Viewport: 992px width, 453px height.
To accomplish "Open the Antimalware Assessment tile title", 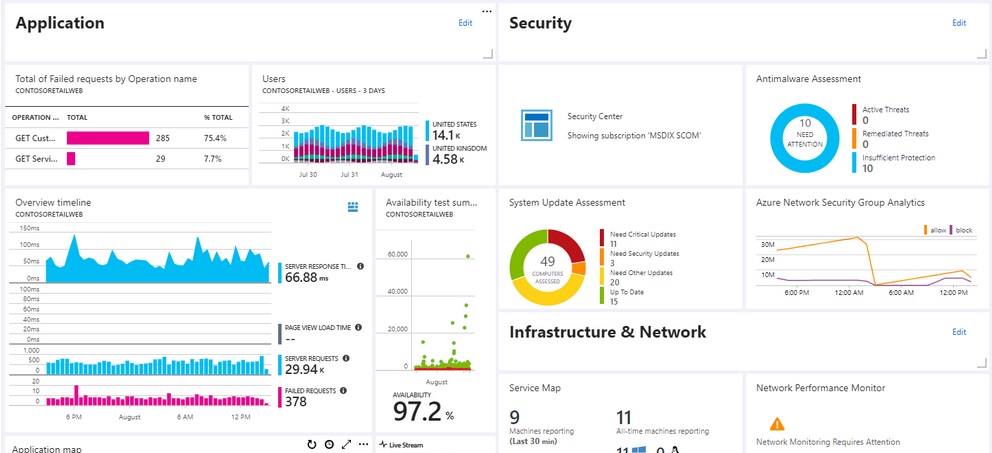I will [x=809, y=79].
